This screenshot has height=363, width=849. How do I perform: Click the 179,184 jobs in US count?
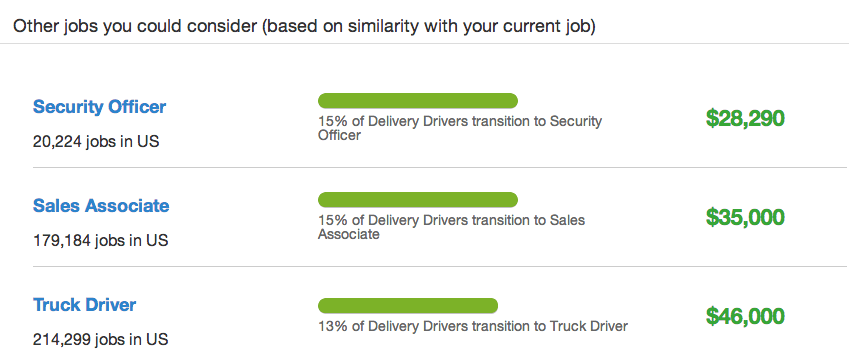click(100, 240)
